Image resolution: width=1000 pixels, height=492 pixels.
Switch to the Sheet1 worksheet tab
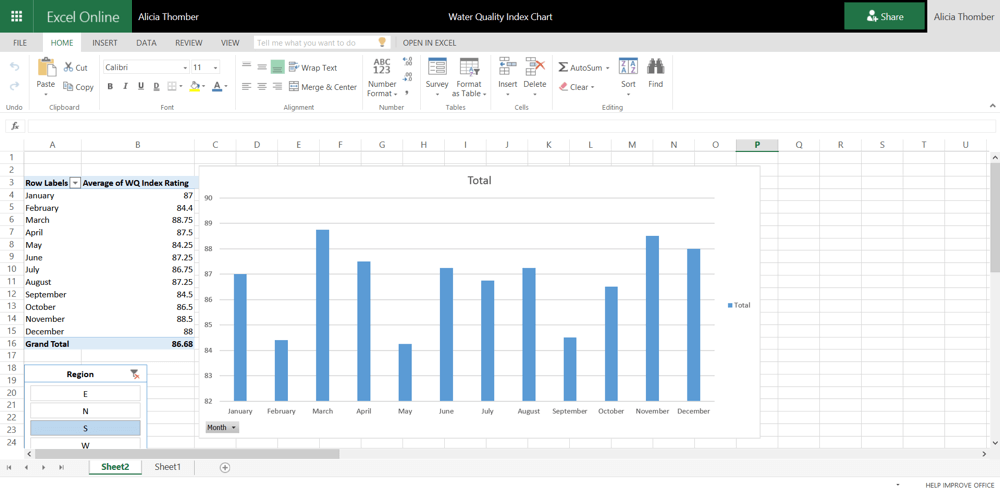point(167,467)
